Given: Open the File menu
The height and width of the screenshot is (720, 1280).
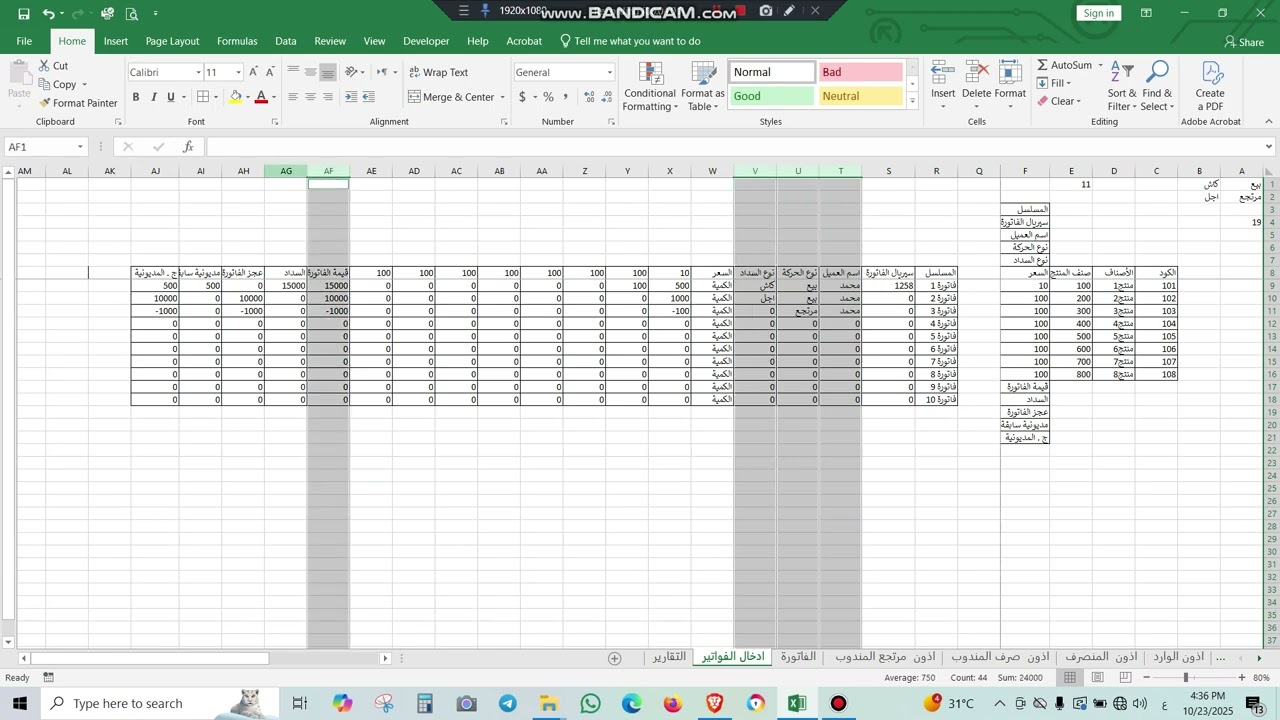Looking at the screenshot, I should pyautogui.click(x=24, y=41).
